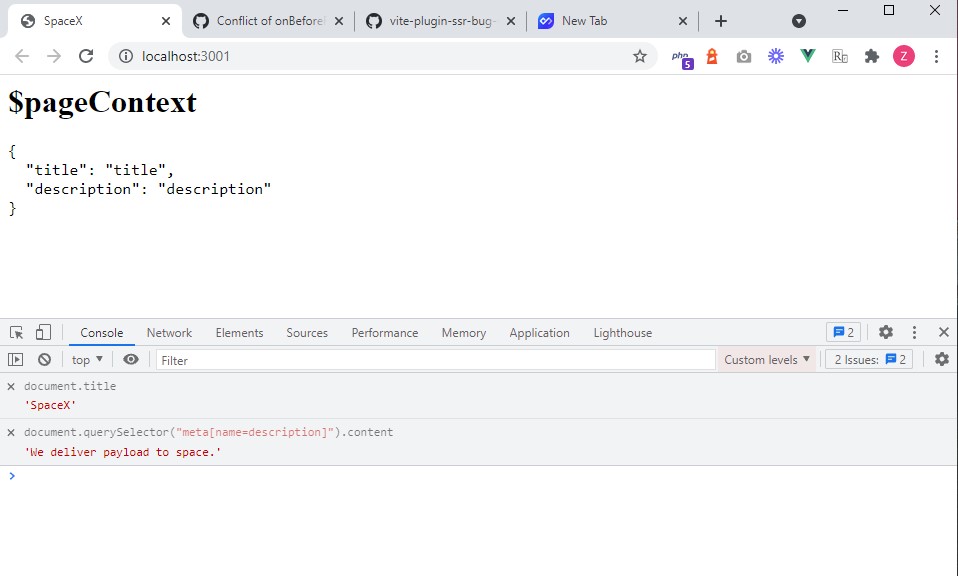Select the inspect element tool in DevTools
The width and height of the screenshot is (958, 576).
point(15,331)
